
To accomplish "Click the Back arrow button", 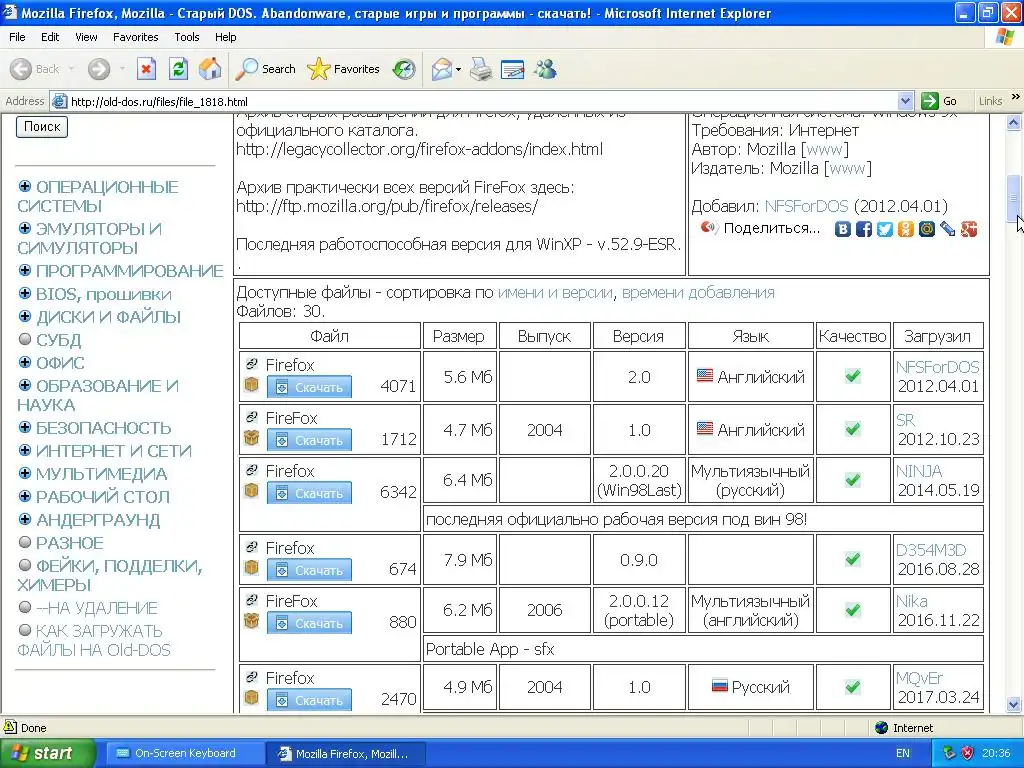I will (21, 69).
